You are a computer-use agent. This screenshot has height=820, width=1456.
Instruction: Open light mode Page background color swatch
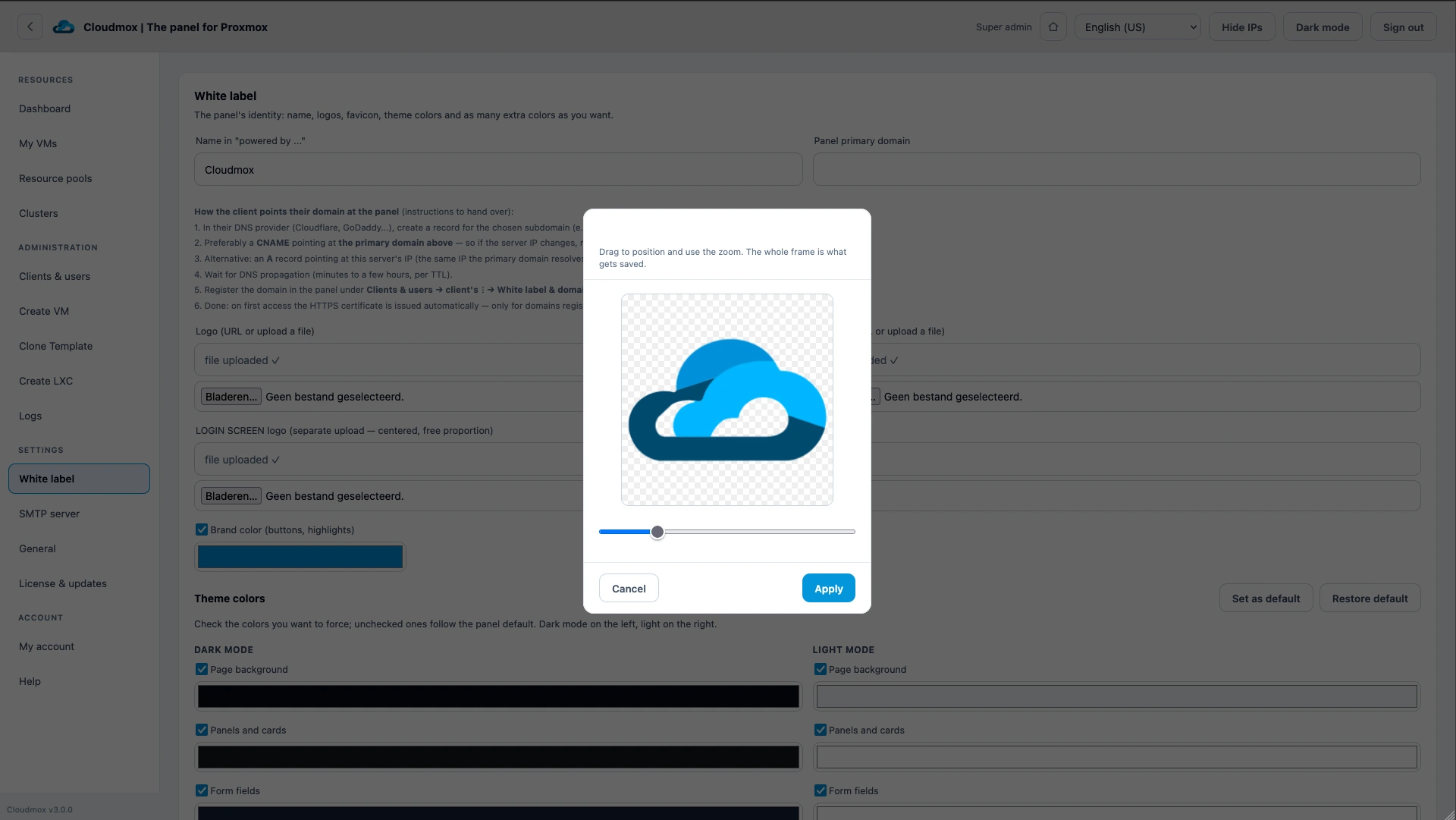(1116, 696)
